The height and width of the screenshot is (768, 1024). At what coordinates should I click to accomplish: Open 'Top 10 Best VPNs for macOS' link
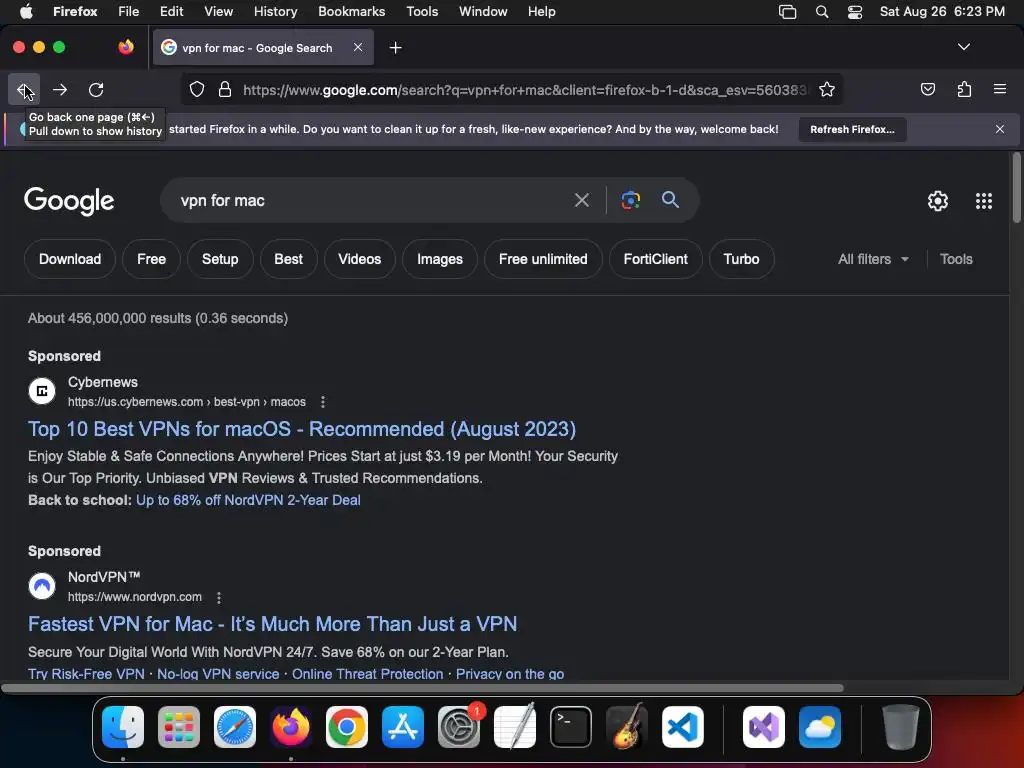[x=302, y=429]
